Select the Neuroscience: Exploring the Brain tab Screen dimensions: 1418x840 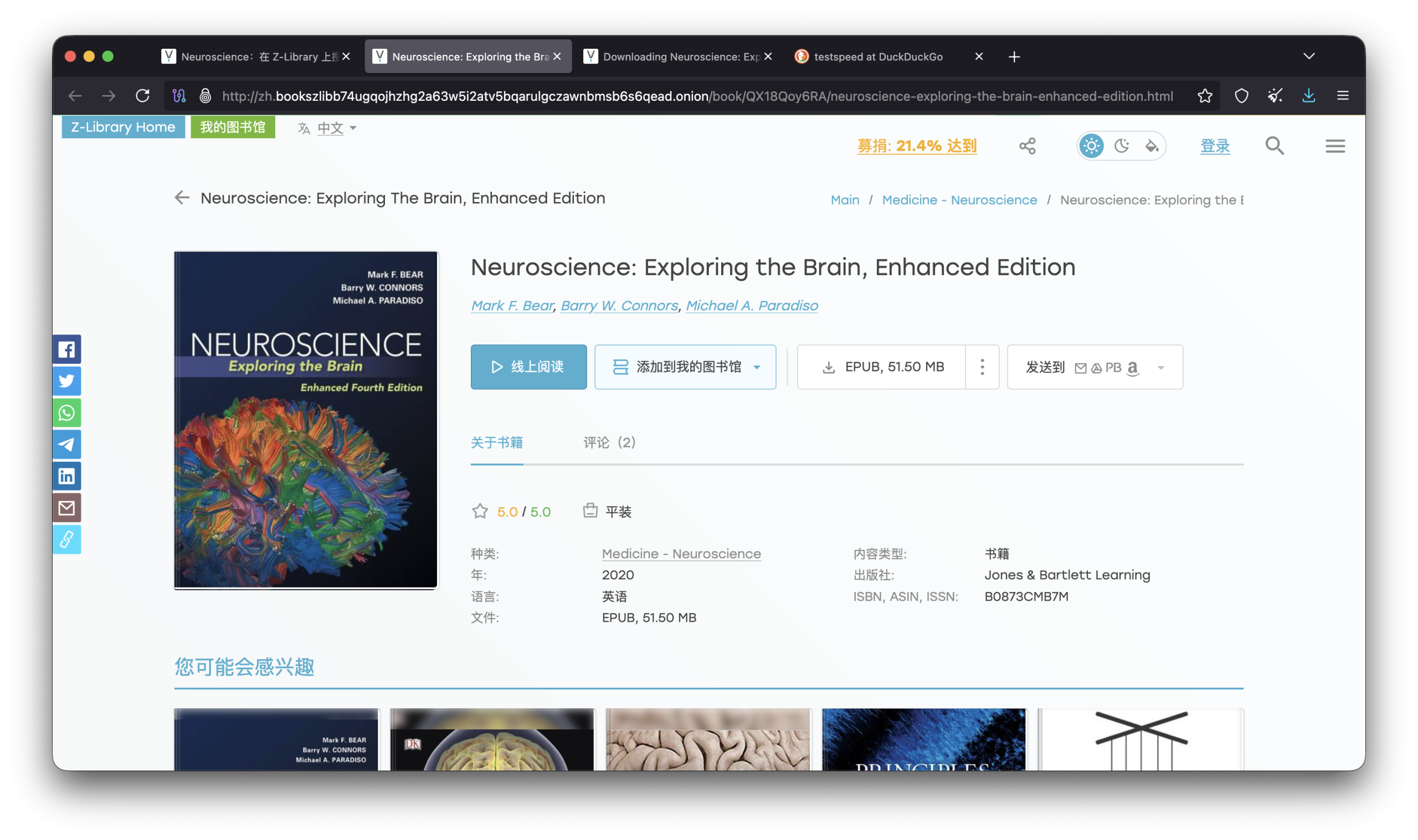tap(468, 56)
